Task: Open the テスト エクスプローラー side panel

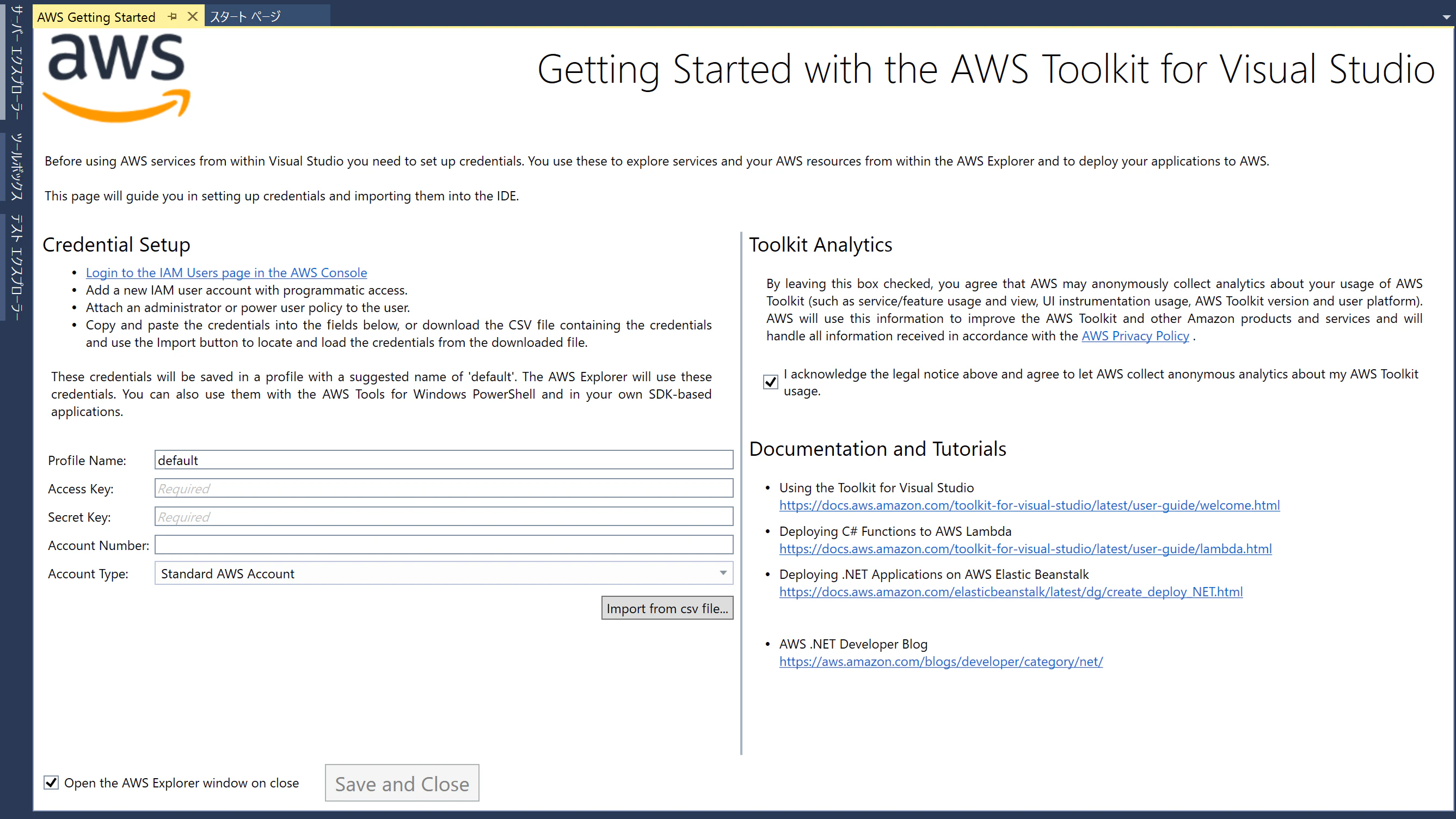Action: click(17, 267)
